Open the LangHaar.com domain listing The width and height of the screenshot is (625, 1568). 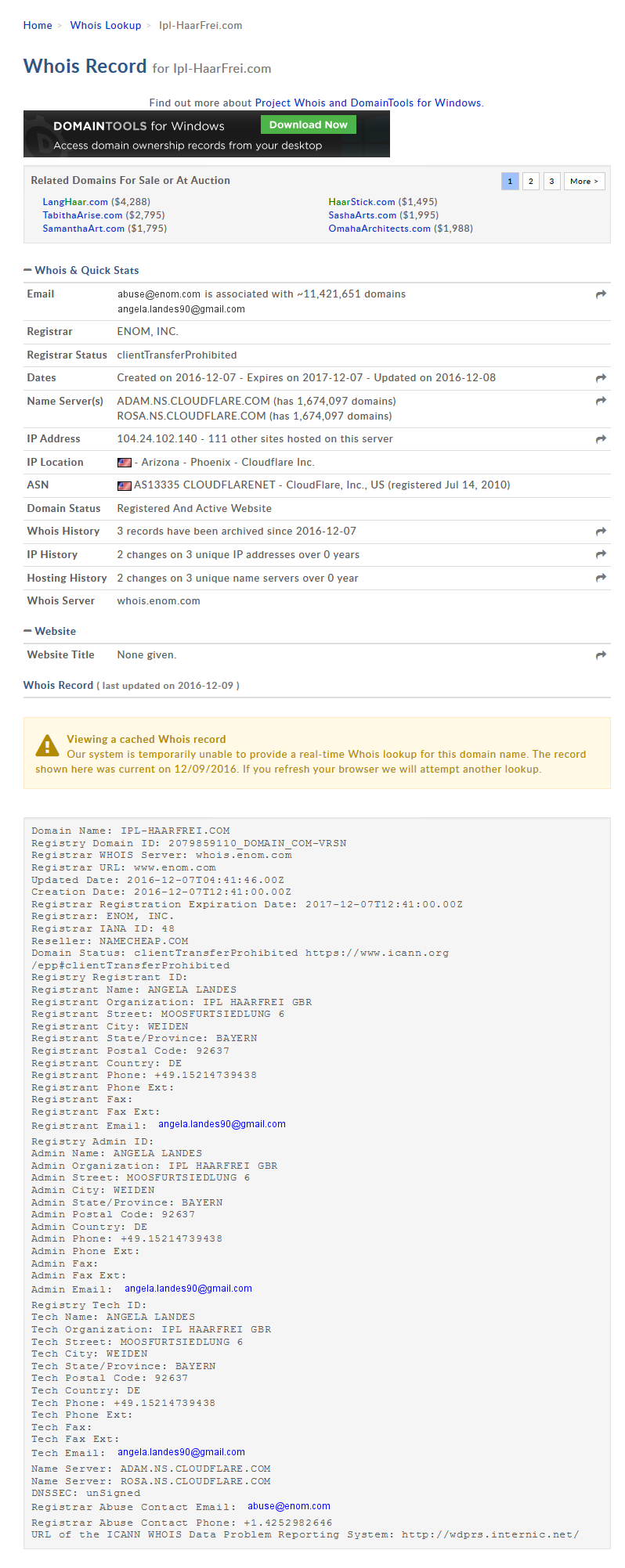coord(75,202)
